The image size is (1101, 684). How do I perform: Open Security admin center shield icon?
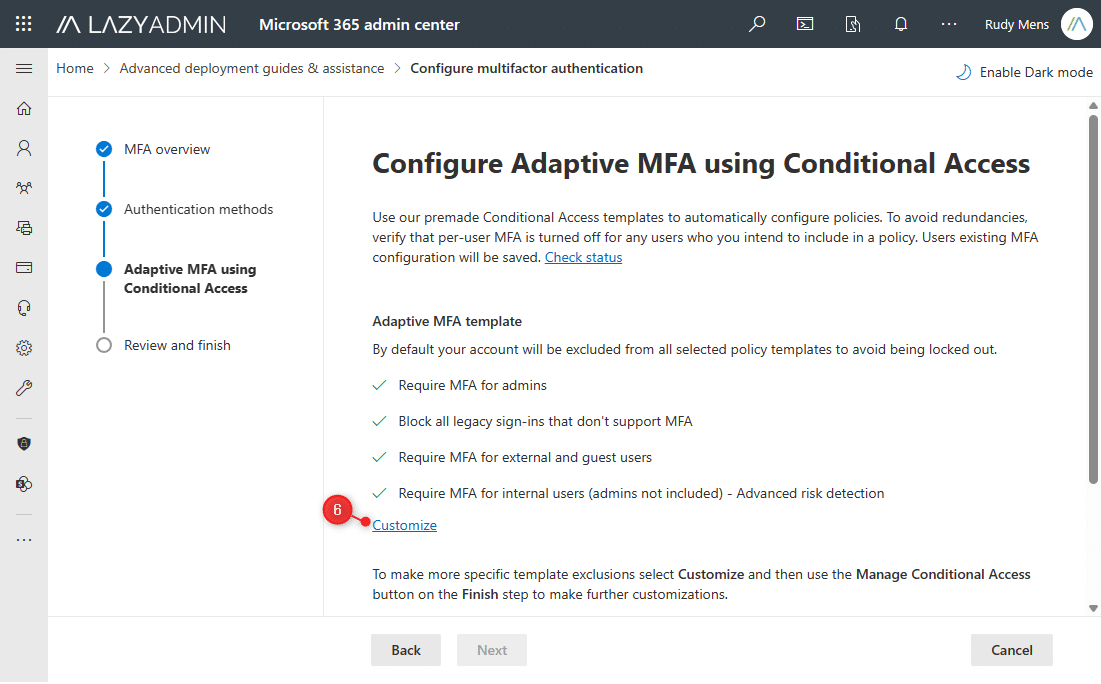click(24, 443)
